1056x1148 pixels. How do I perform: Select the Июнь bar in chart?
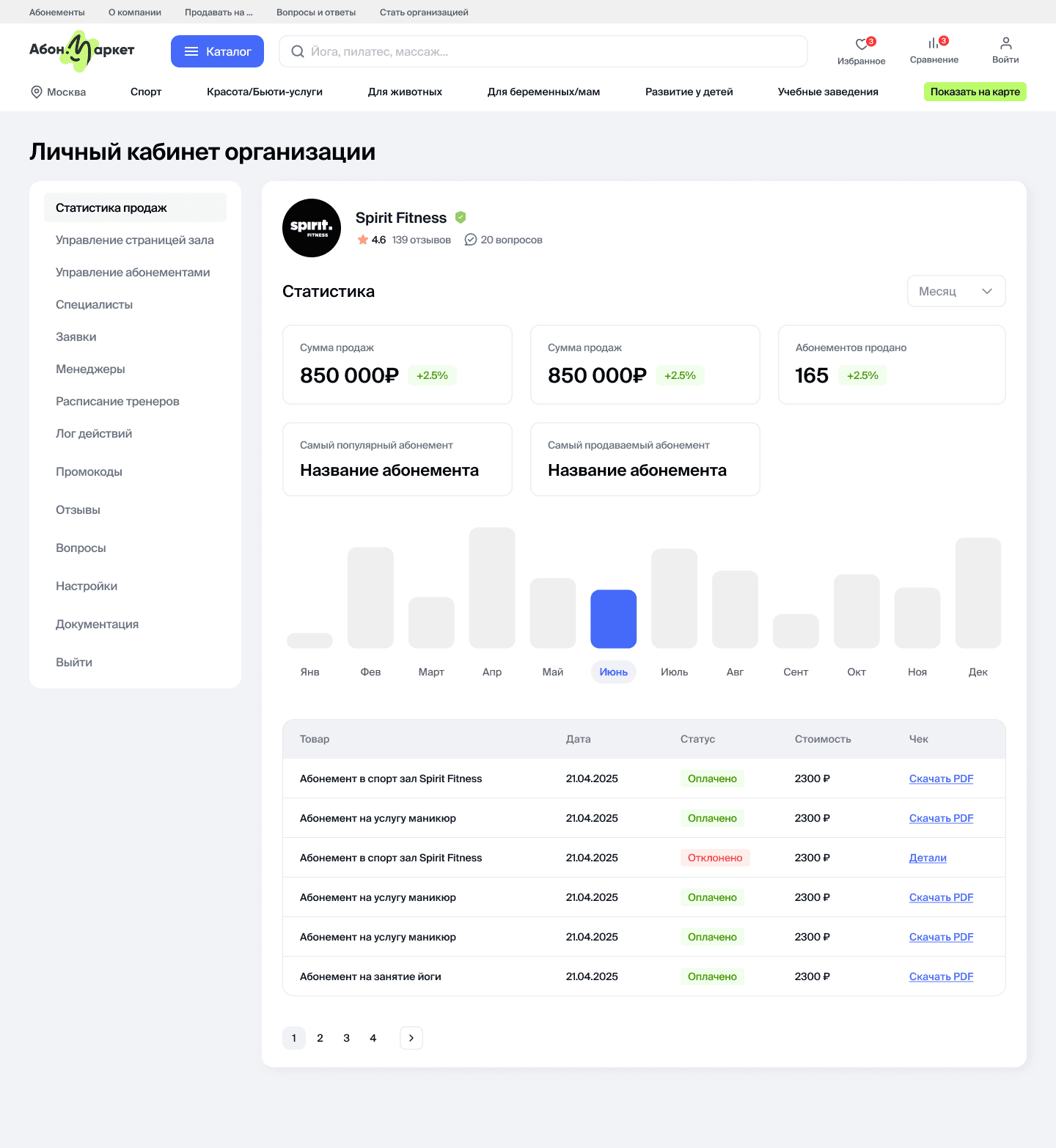pyautogui.click(x=613, y=619)
